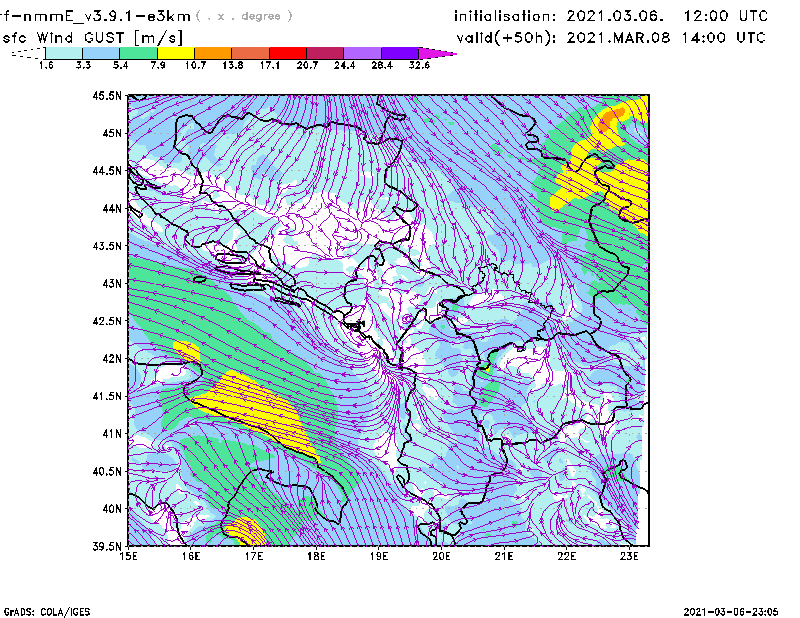Image resolution: width=800 pixels, height=618 pixels.
Task: Click the '39.5N' latitude label
Action: coord(107,547)
